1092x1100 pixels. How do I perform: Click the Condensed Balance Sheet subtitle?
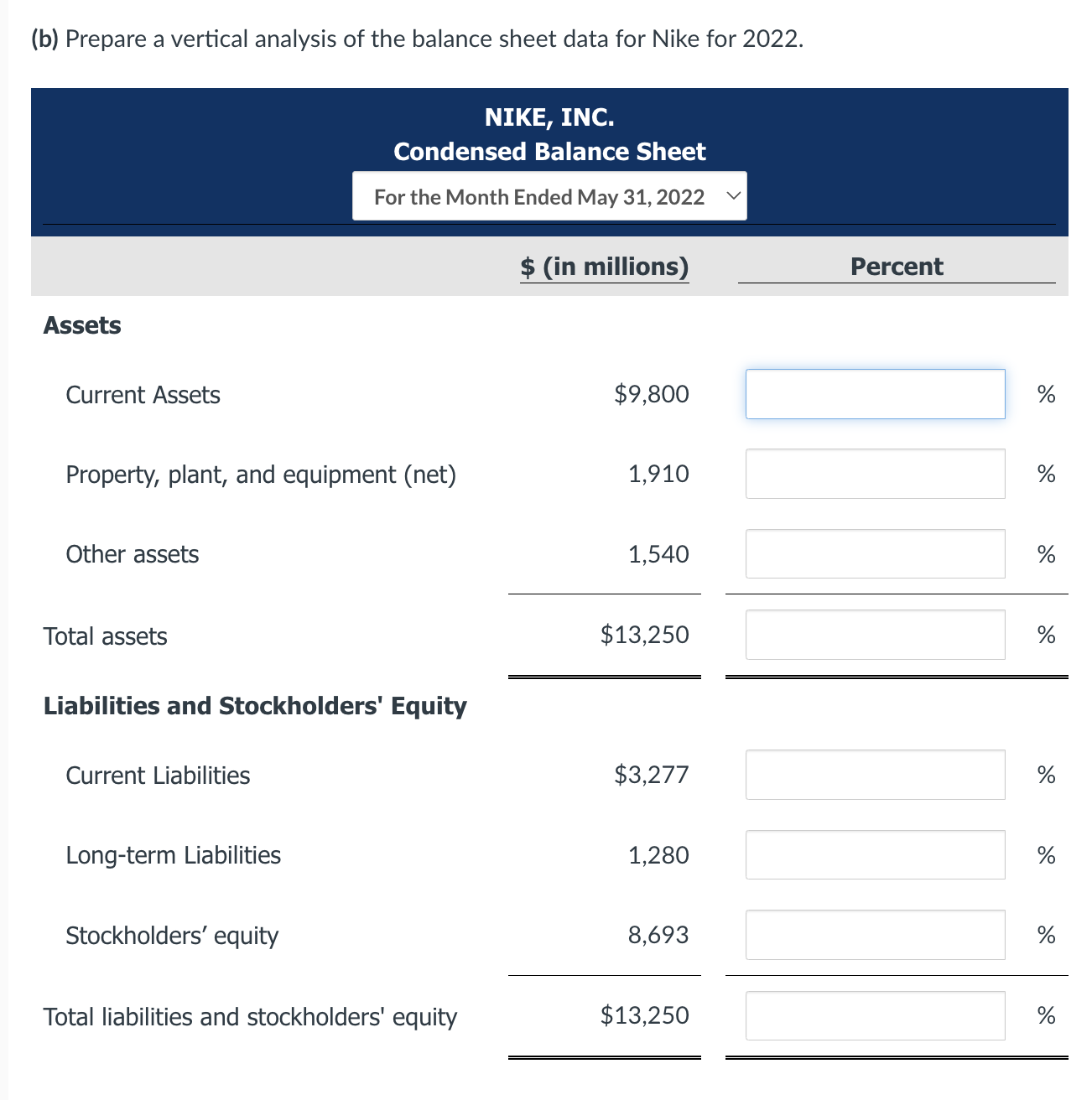[x=549, y=152]
